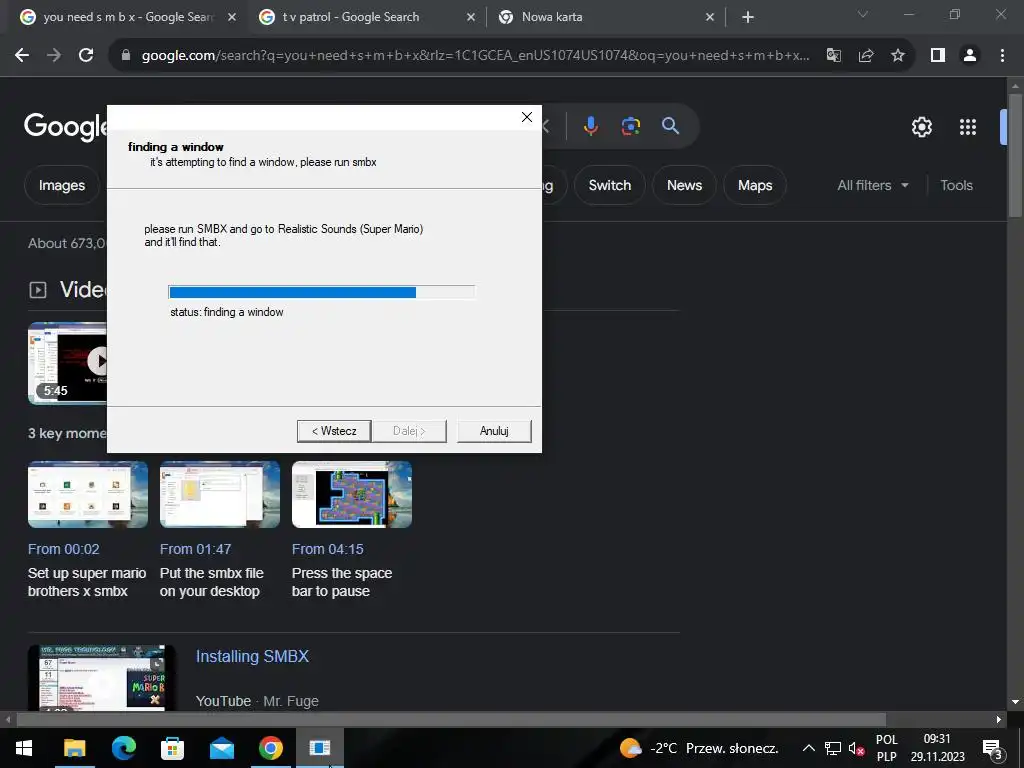Screen dimensions: 1024x768
Task: Search by image with Google Lens
Action: point(630,125)
